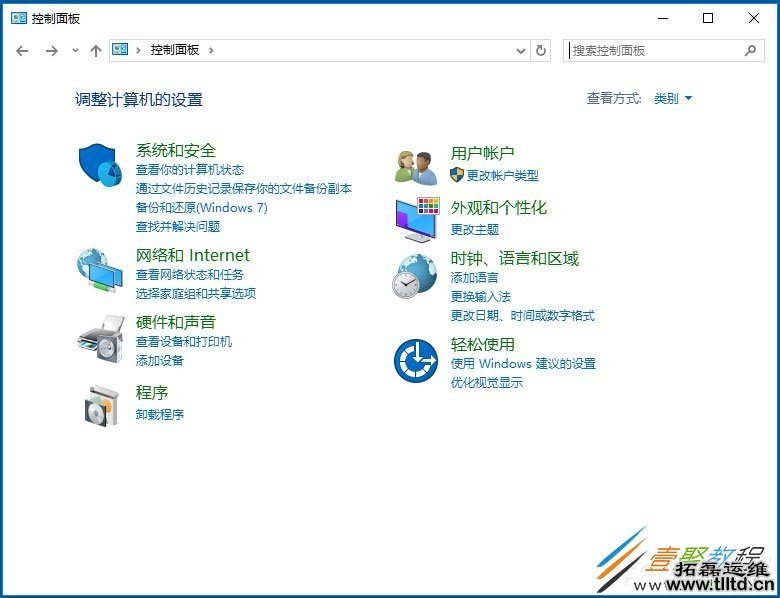Click the Control Panel icon in address bar
This screenshot has height=598, width=780.
click(x=120, y=49)
